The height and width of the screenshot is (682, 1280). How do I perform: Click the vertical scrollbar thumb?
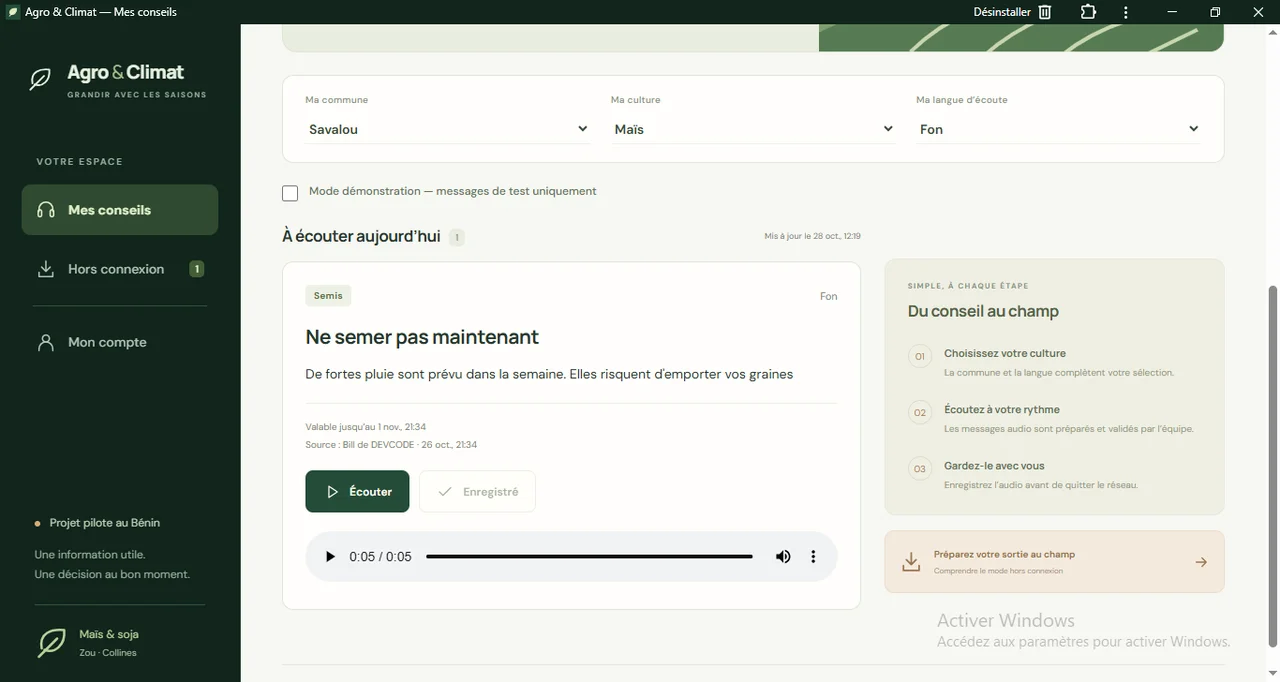coord(1272,466)
